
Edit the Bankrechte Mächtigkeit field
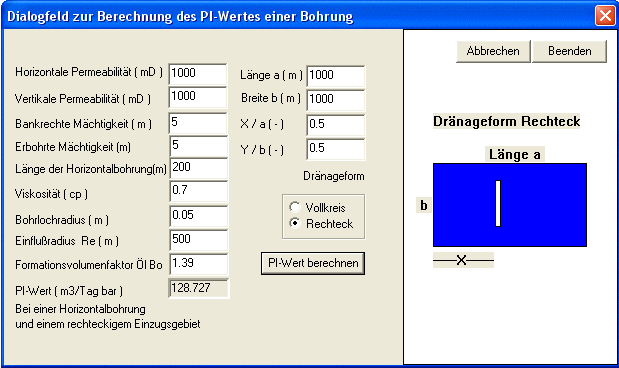[198, 123]
